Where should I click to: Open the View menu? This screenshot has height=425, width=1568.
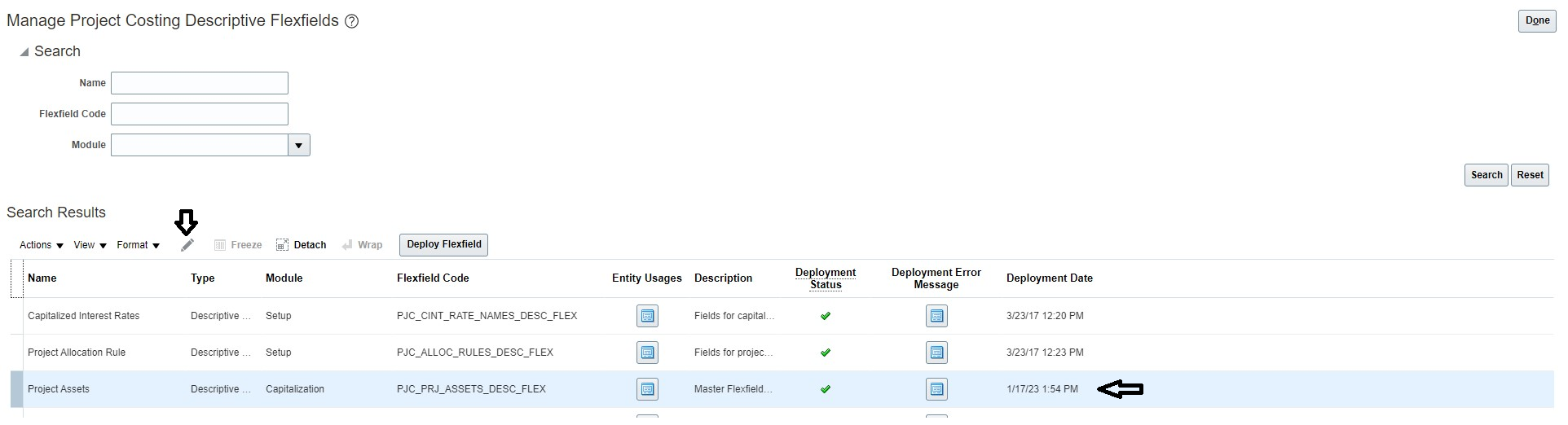pos(90,245)
